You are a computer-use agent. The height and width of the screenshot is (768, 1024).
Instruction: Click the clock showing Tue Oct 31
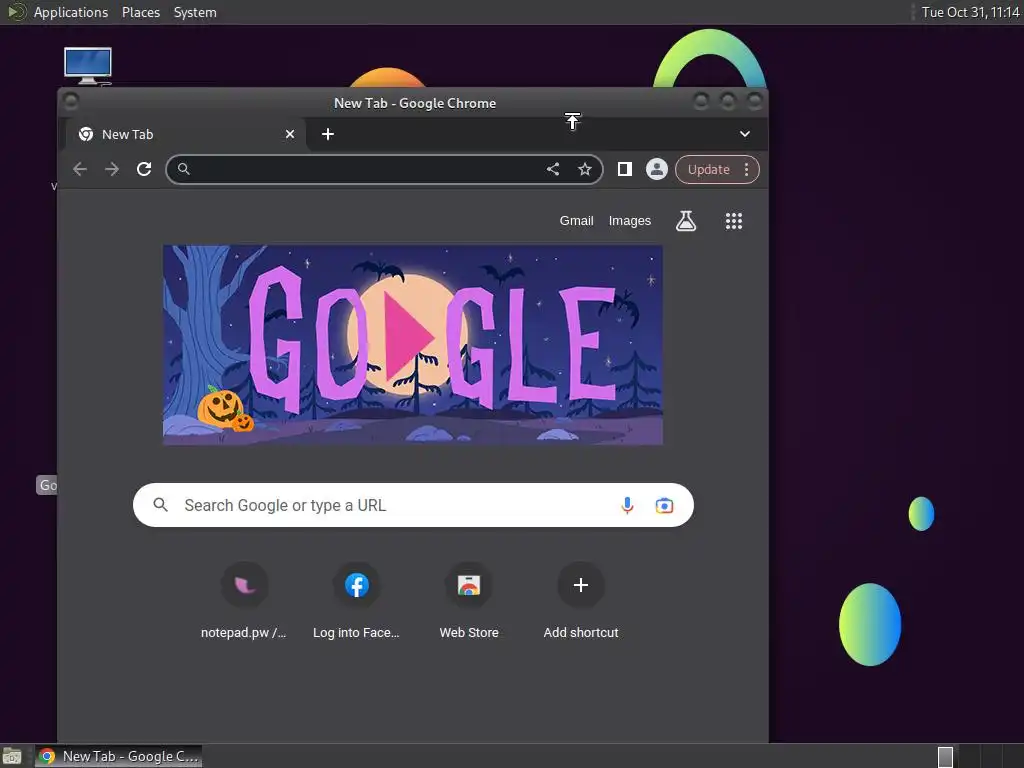point(970,12)
